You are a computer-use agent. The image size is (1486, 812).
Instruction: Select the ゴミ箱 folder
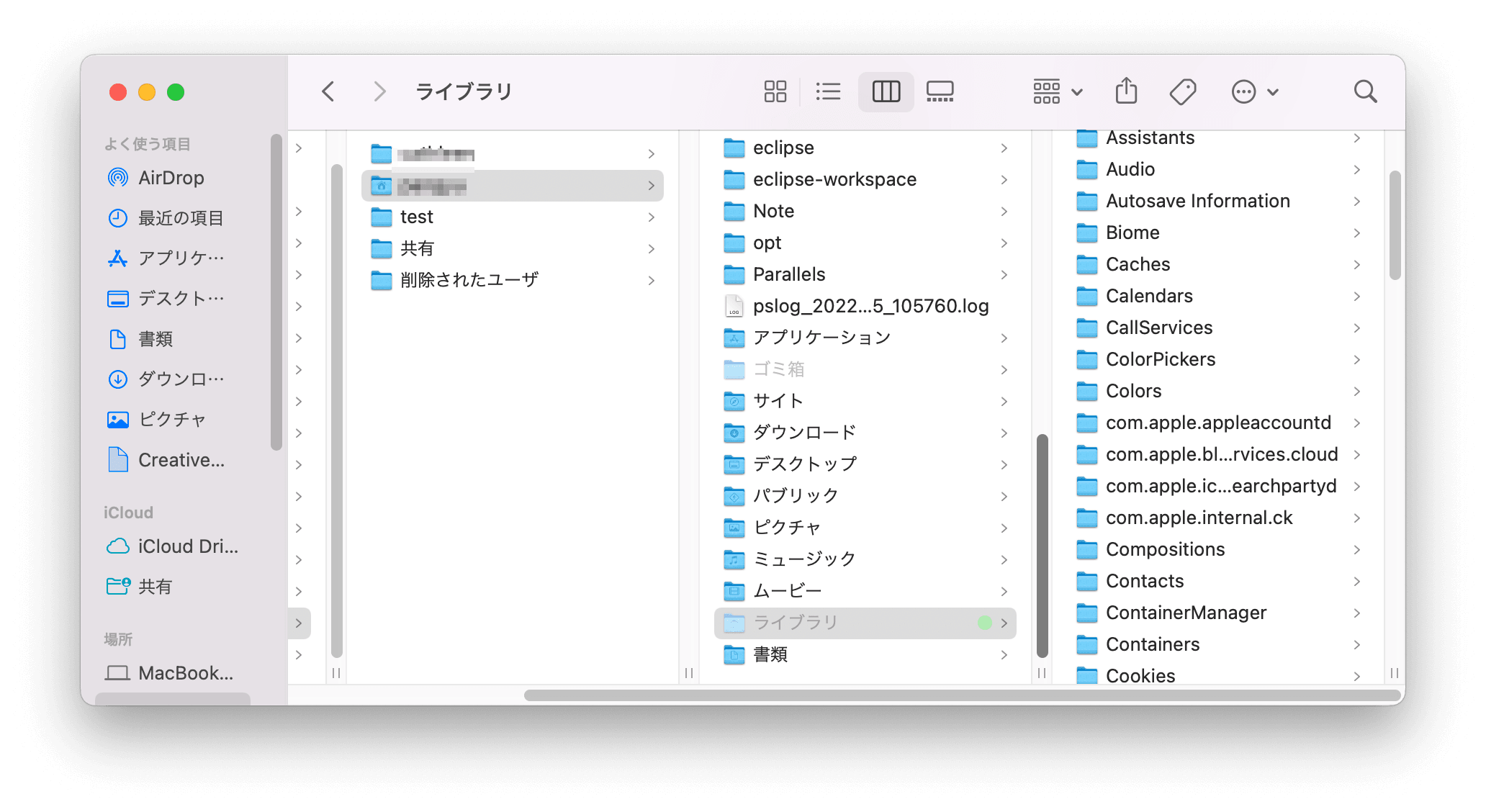pos(865,369)
